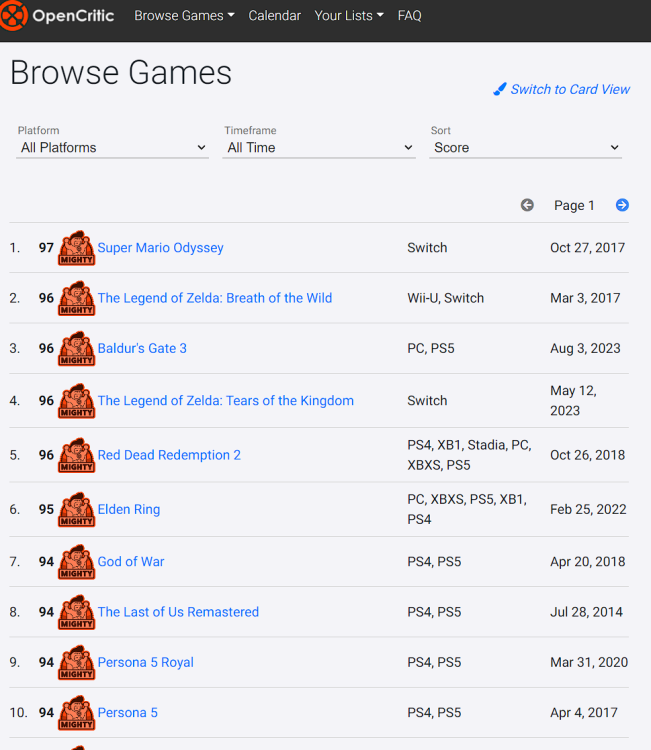This screenshot has height=750, width=651.
Task: Click the previous page left arrow
Action: 527,205
